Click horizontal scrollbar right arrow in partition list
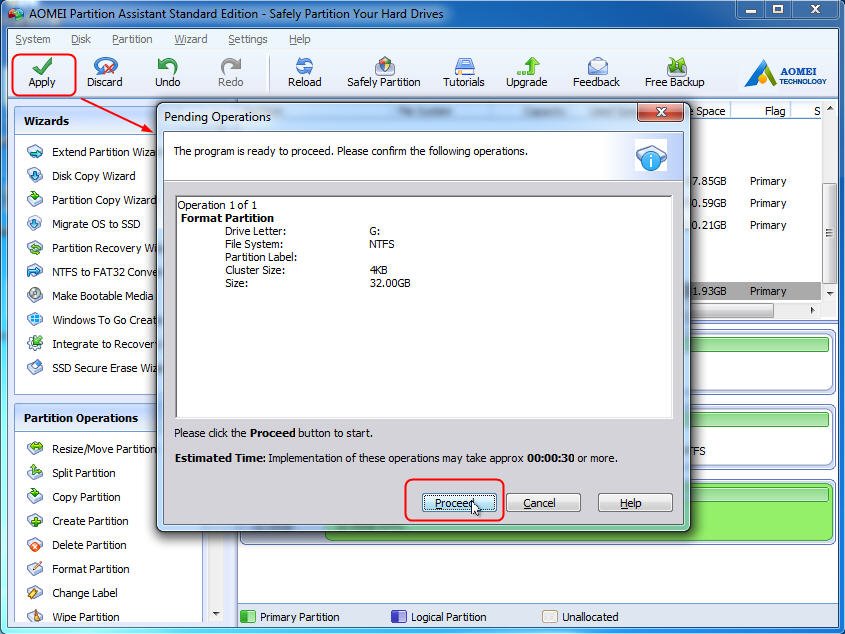 click(x=813, y=311)
